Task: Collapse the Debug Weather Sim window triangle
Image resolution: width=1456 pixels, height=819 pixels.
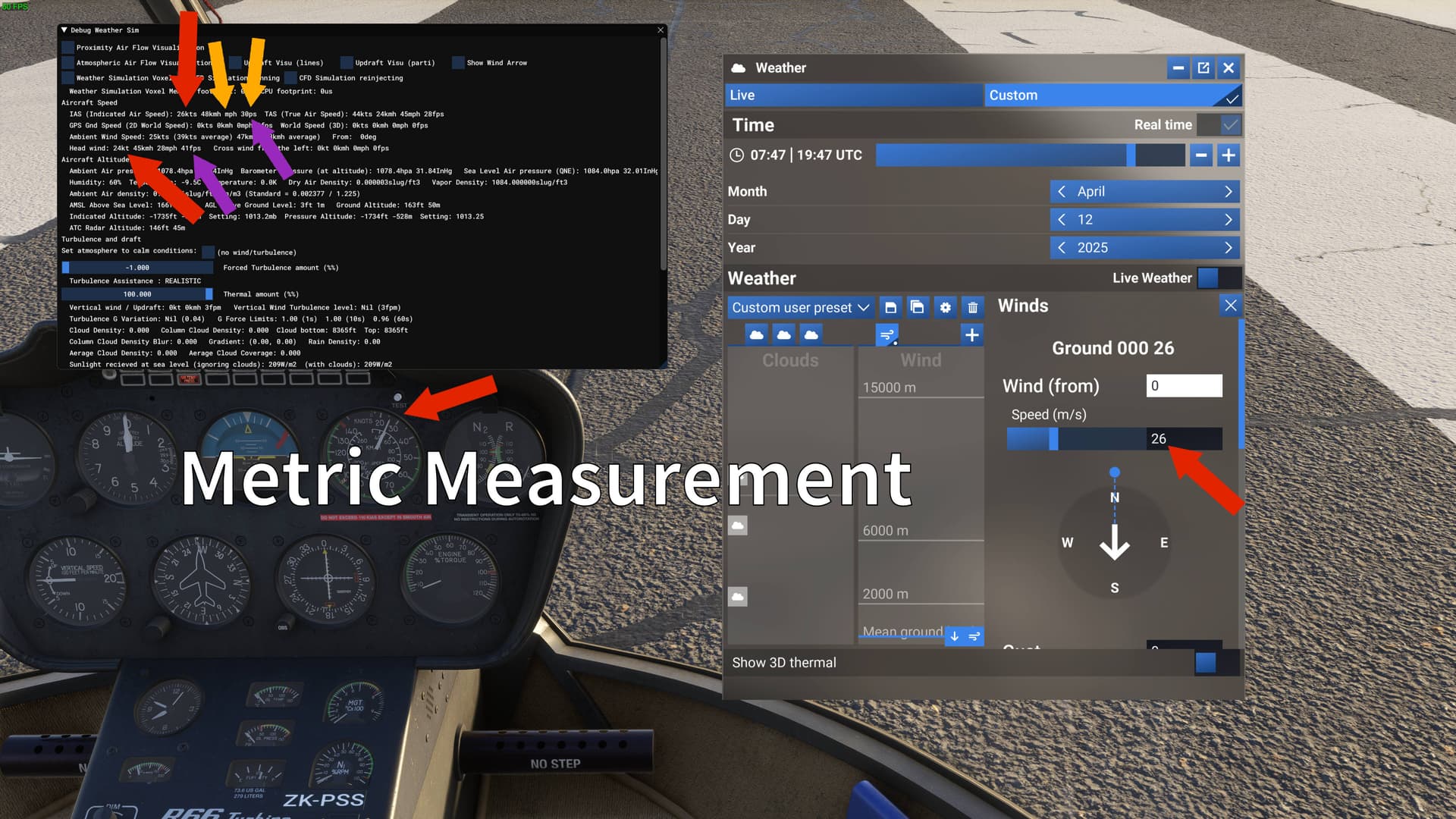Action: pyautogui.click(x=64, y=30)
